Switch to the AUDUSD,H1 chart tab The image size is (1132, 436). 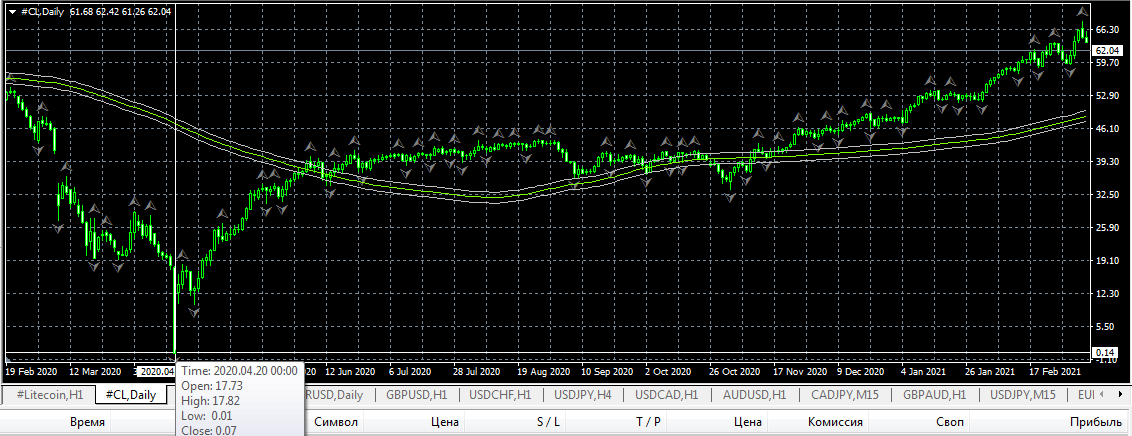click(752, 395)
